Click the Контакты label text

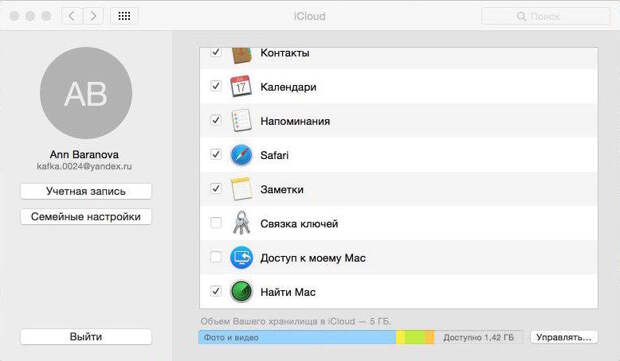[285, 53]
